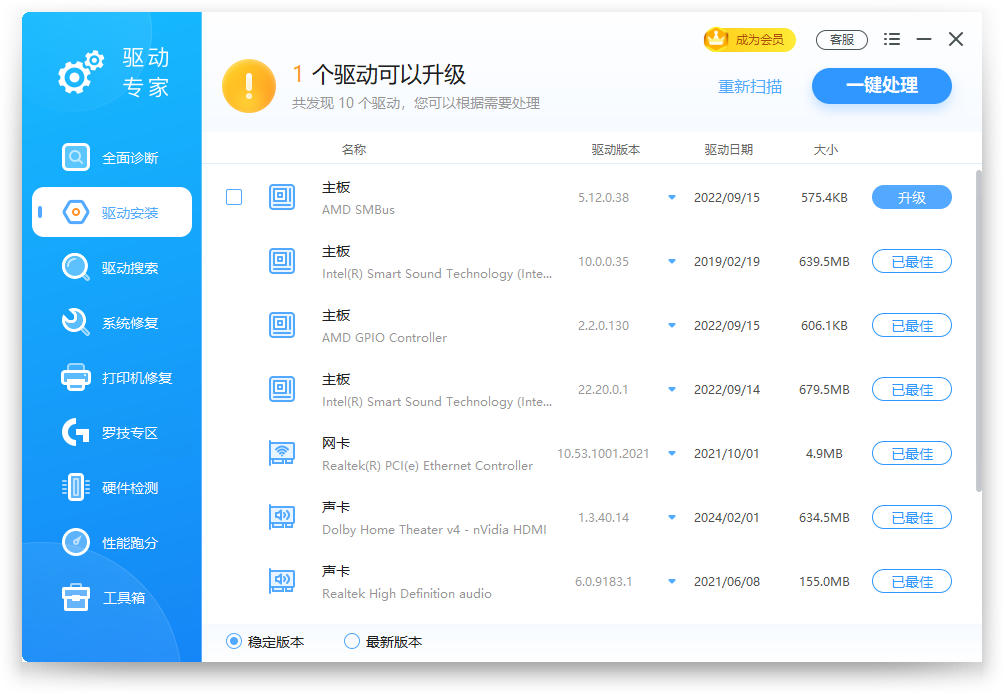The image size is (1004, 694).
Task: Open the toolbox icon in sidebar
Action: [76, 598]
